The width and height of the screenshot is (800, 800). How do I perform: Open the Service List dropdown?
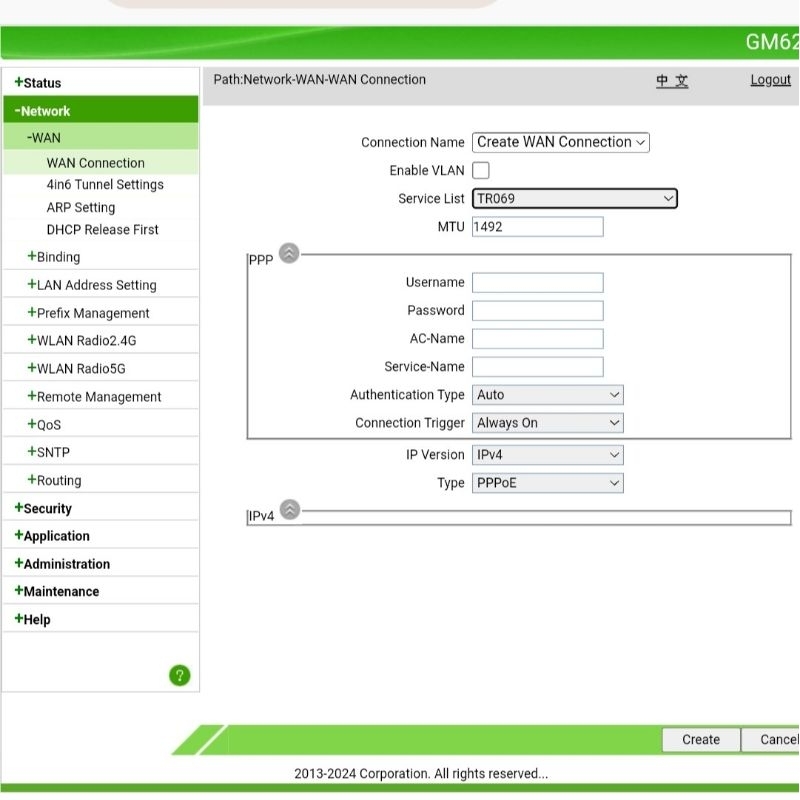coord(575,198)
